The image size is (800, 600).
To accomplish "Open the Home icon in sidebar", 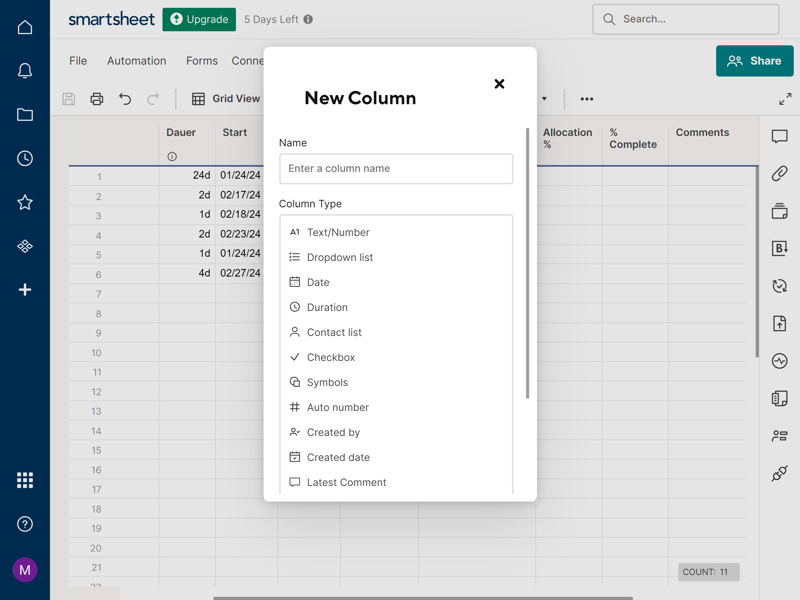I will pos(24,27).
